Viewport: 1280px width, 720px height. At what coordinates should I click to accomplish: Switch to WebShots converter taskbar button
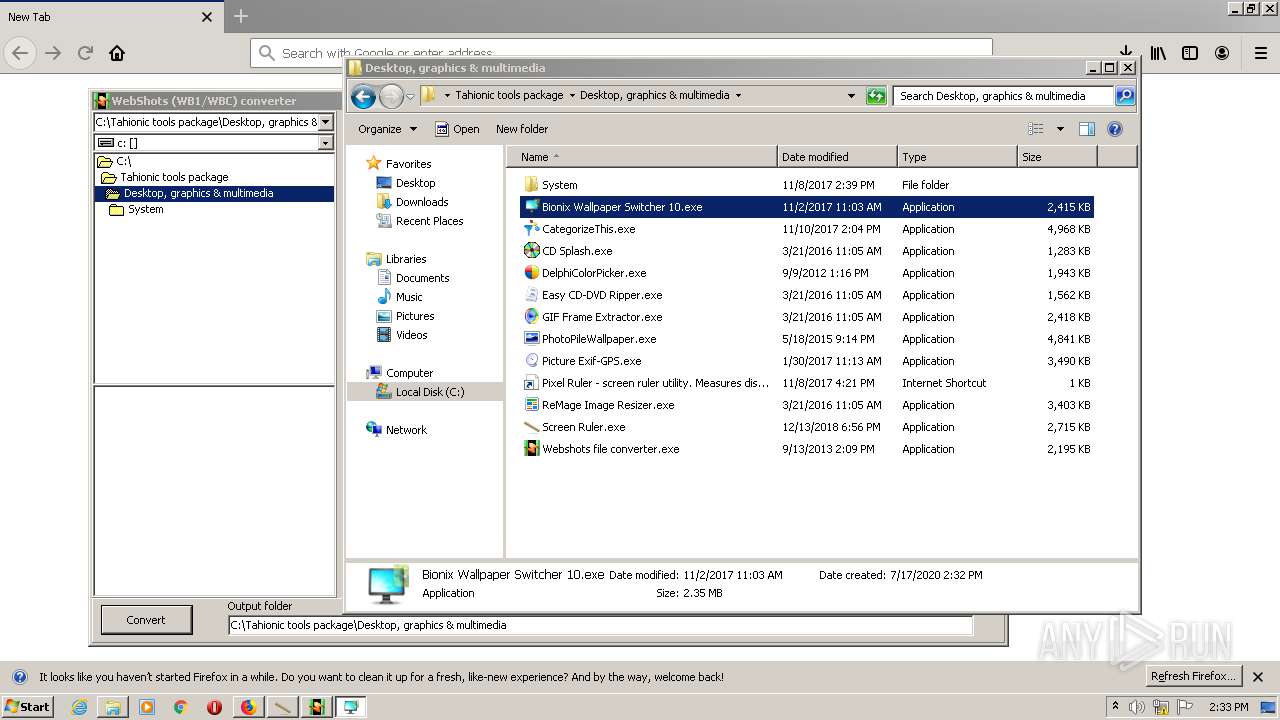pyautogui.click(x=316, y=707)
